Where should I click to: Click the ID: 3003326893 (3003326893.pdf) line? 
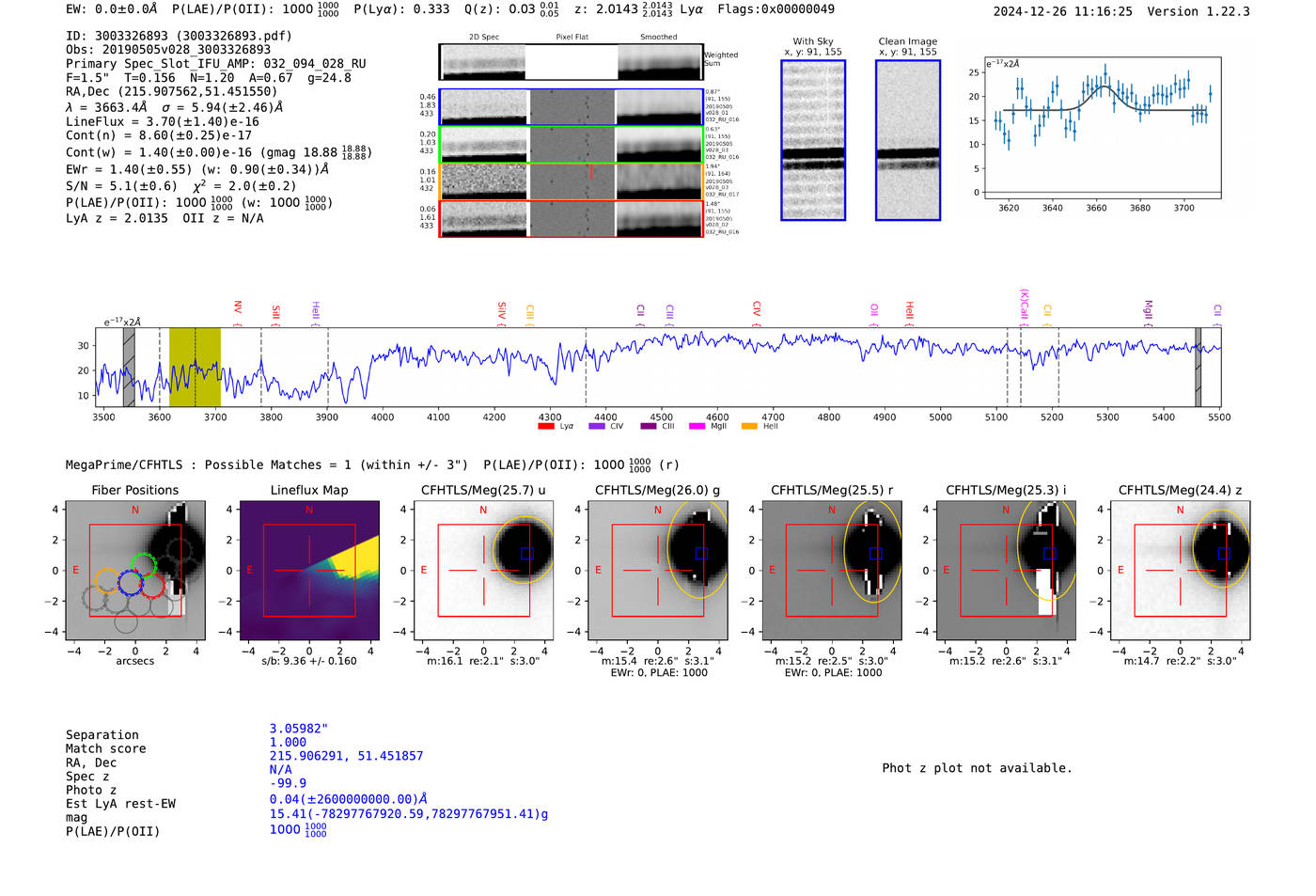(179, 36)
